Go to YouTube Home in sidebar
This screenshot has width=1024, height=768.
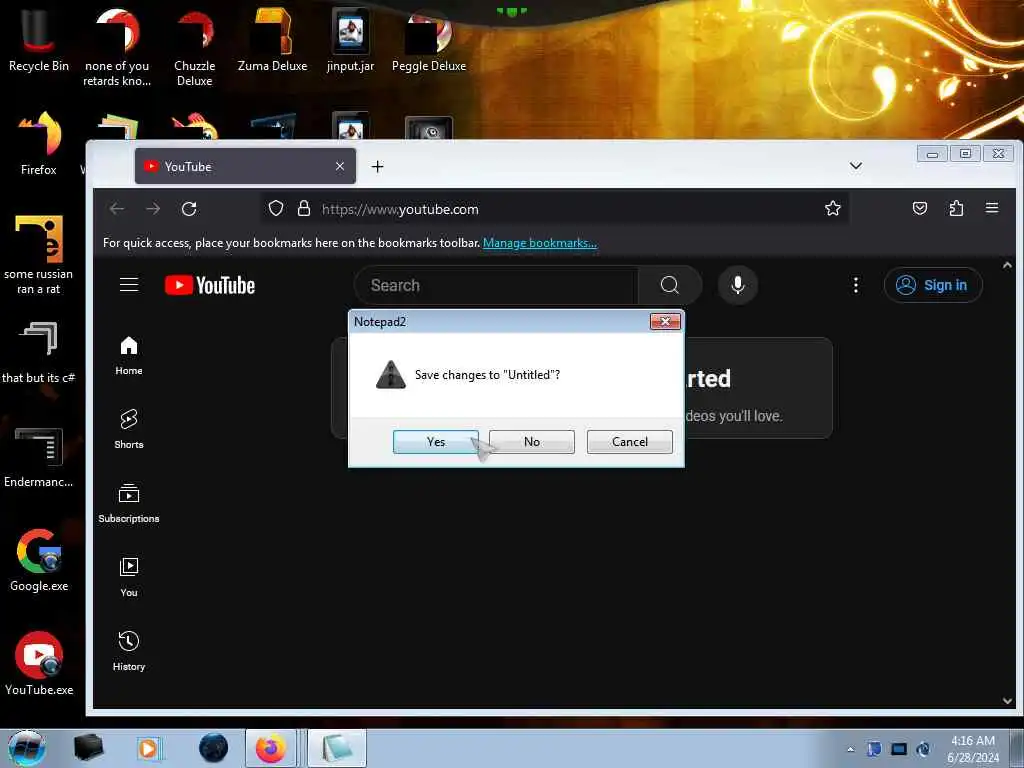(129, 355)
